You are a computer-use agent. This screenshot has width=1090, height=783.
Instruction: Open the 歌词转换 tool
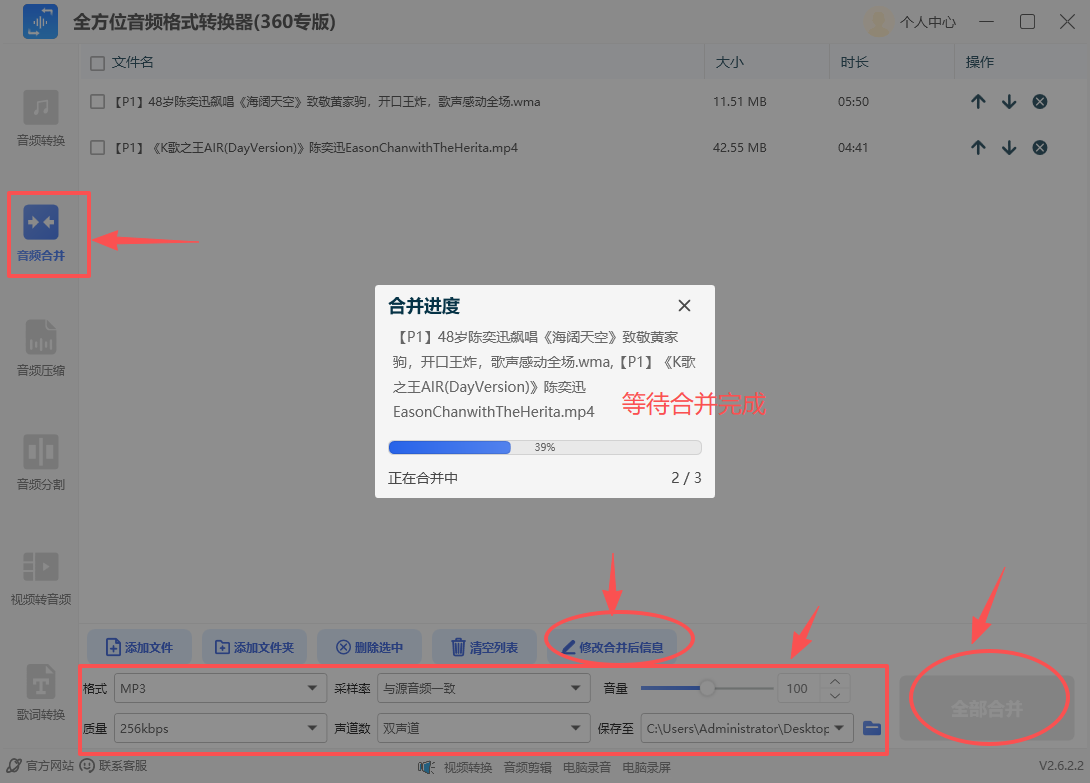(x=40, y=693)
